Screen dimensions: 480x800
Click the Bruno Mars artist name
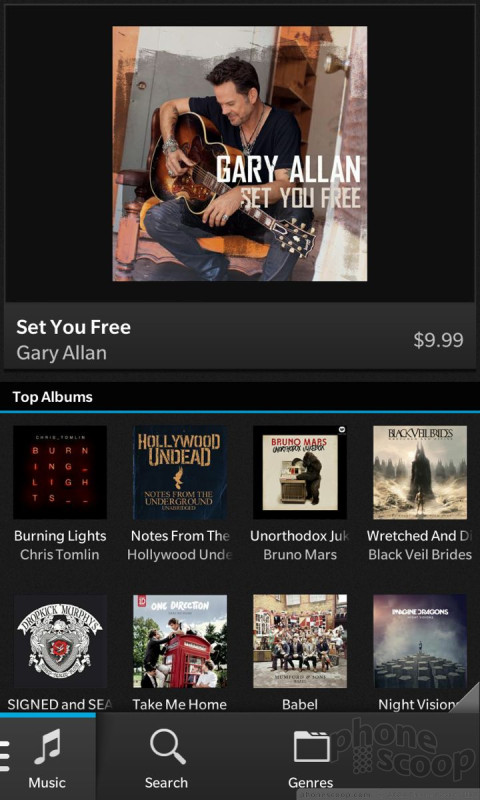300,555
